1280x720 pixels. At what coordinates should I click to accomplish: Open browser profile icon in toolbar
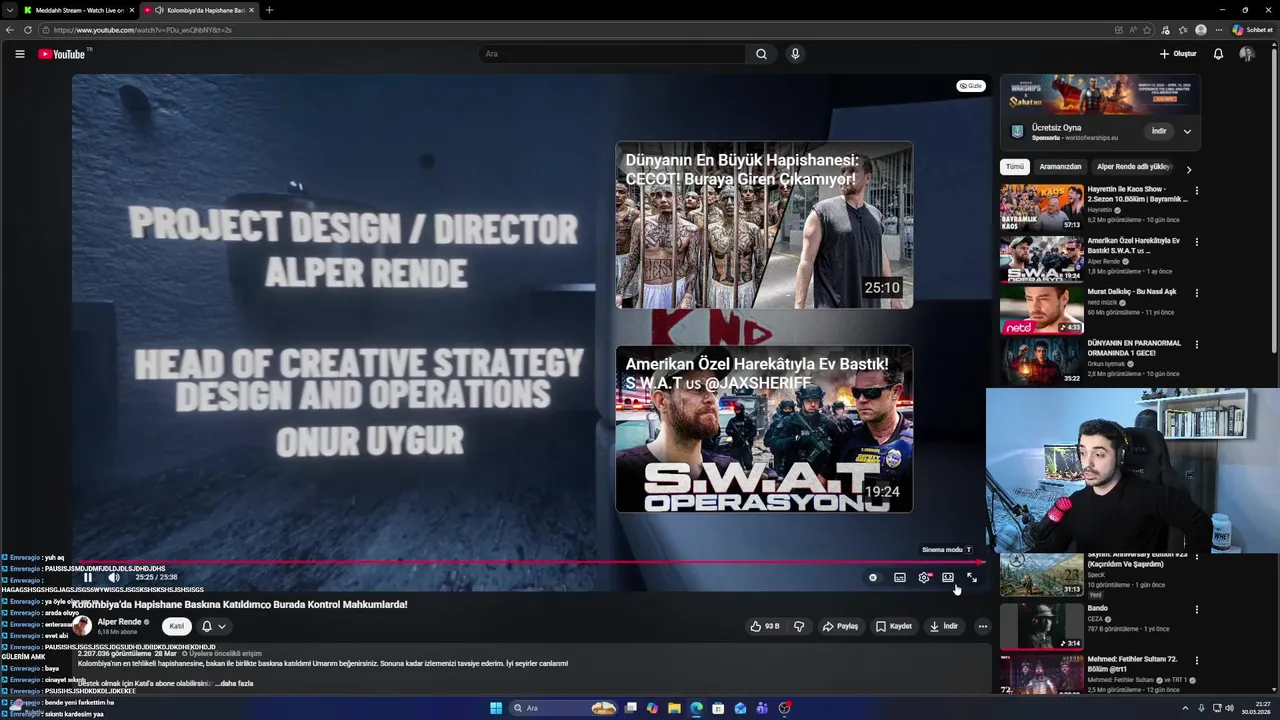(x=1200, y=30)
